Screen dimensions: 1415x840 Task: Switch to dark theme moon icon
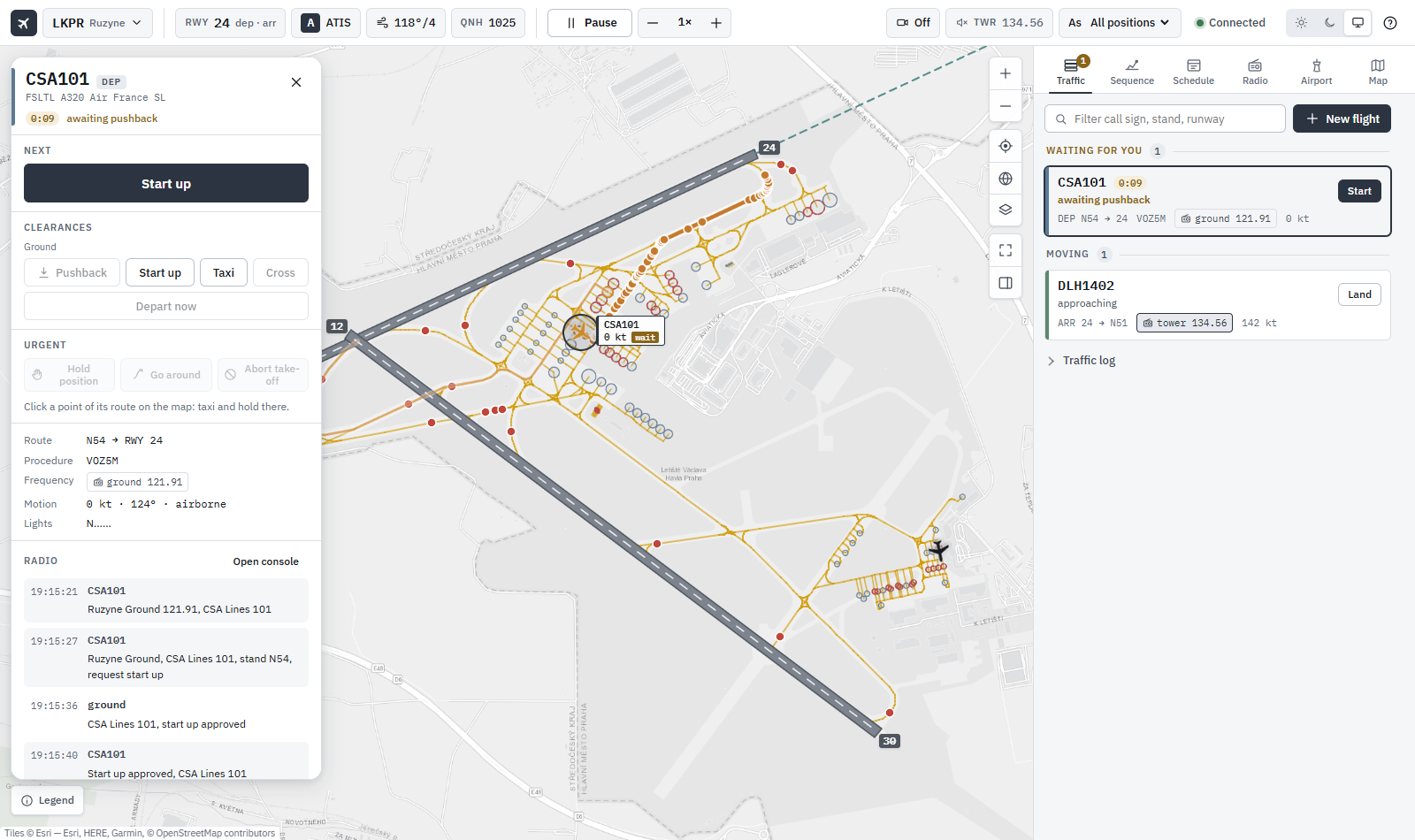[1329, 23]
